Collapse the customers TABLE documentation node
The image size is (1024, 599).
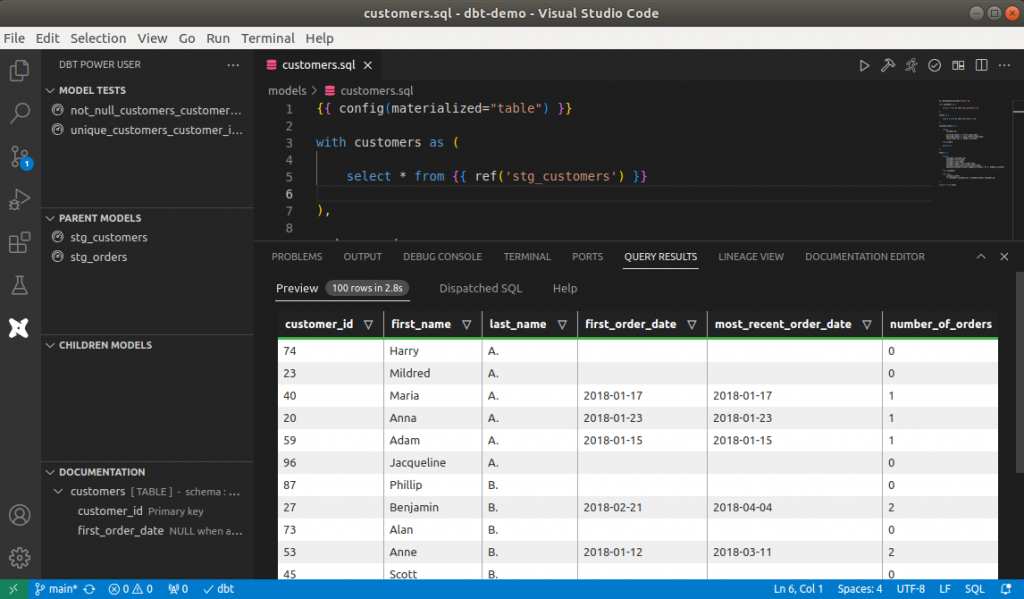[x=58, y=492]
